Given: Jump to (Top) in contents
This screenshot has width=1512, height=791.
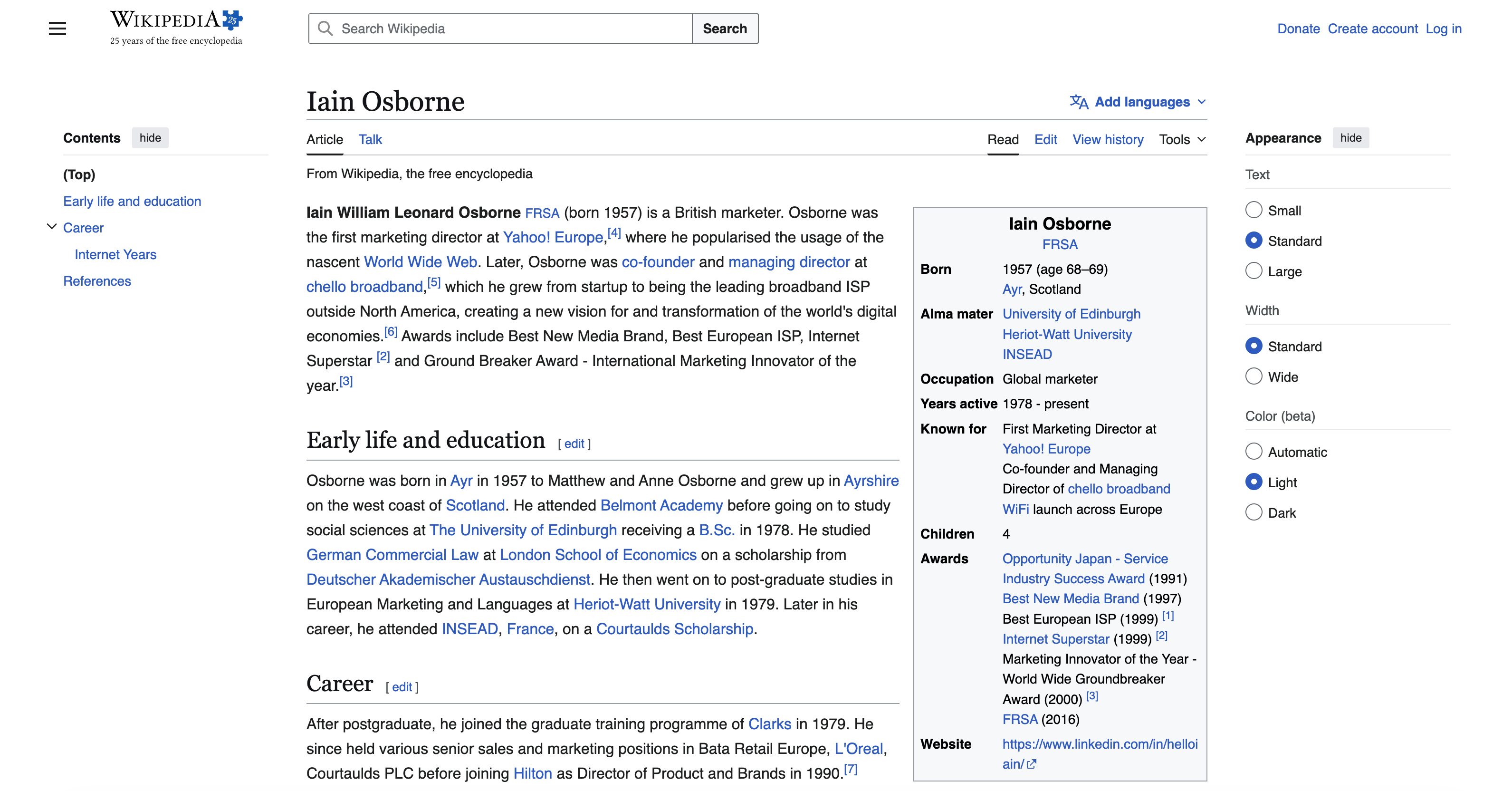Looking at the screenshot, I should tap(79, 174).
